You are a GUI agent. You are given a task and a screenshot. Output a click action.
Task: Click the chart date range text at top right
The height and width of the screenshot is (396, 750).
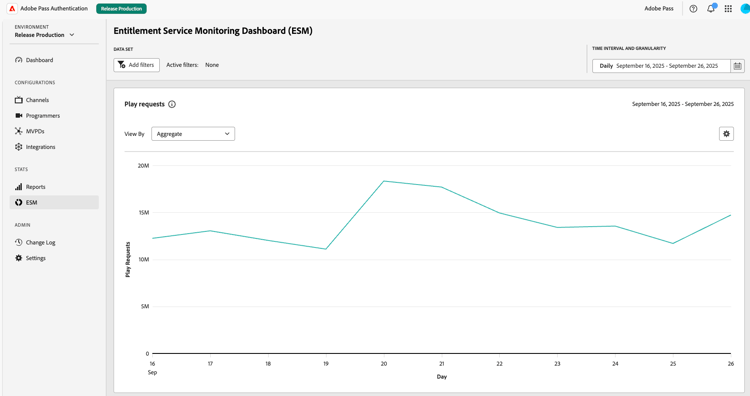683,104
